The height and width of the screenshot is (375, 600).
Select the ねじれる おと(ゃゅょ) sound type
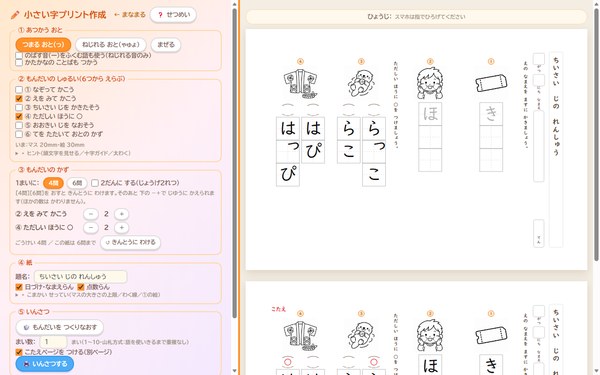[111, 44]
